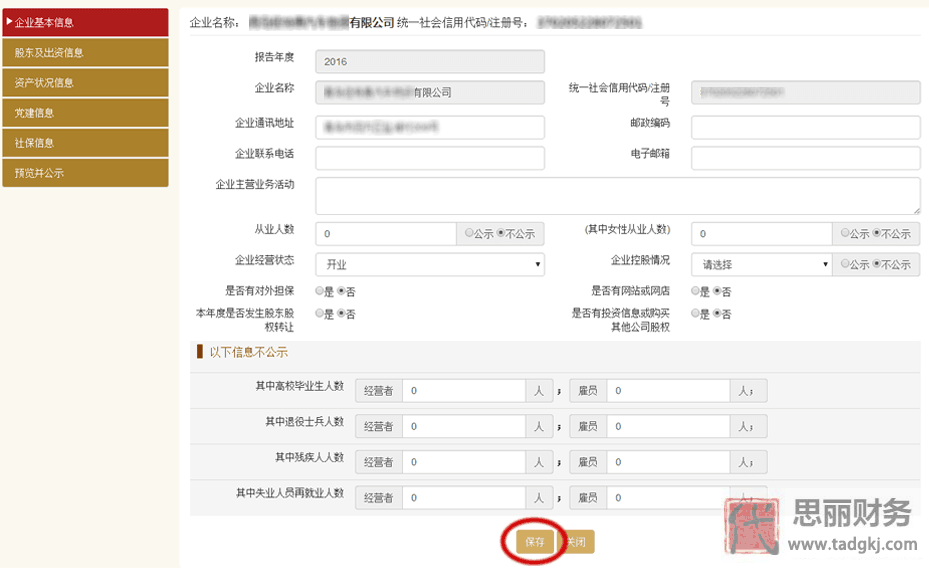Click the 保存 button
929x568 pixels.
[534, 542]
